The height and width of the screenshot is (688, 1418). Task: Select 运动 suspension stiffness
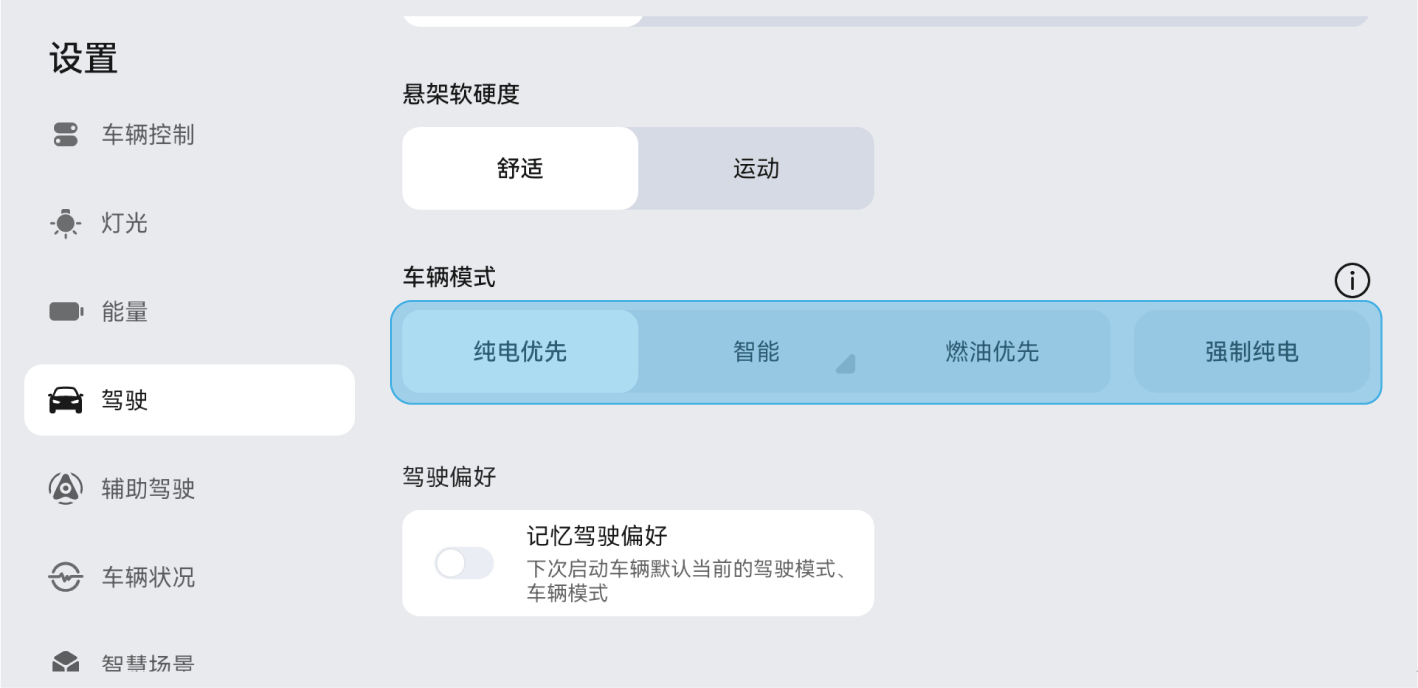tap(756, 169)
